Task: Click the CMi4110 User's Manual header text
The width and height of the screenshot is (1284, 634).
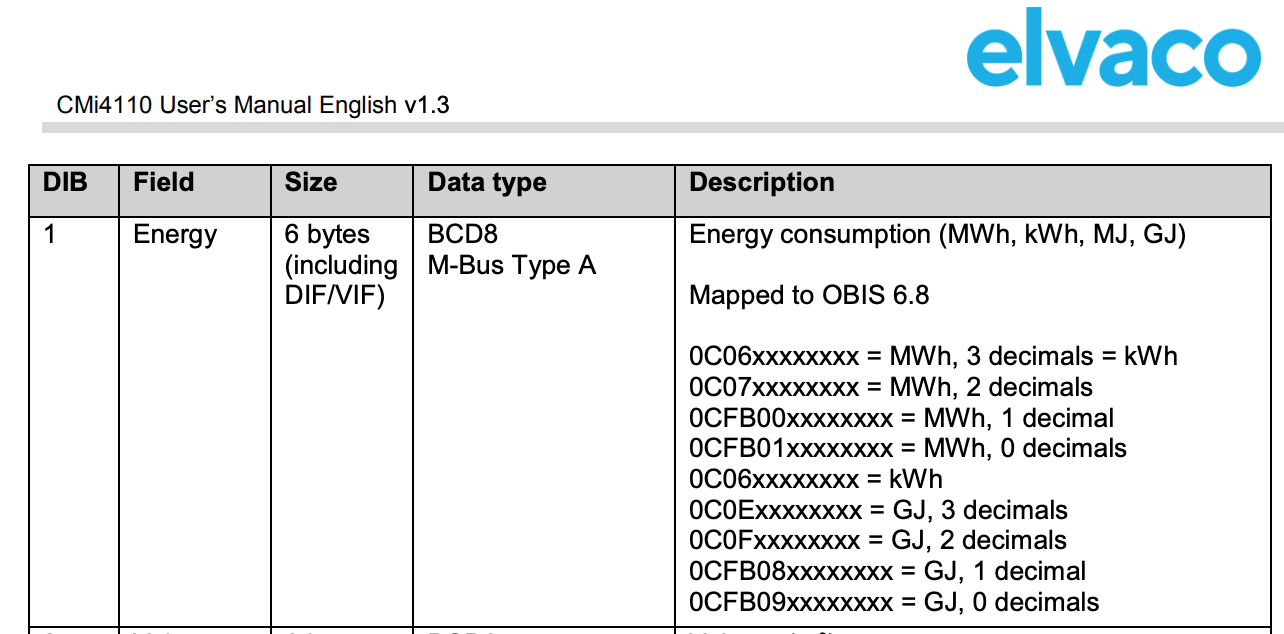Action: pos(253,105)
